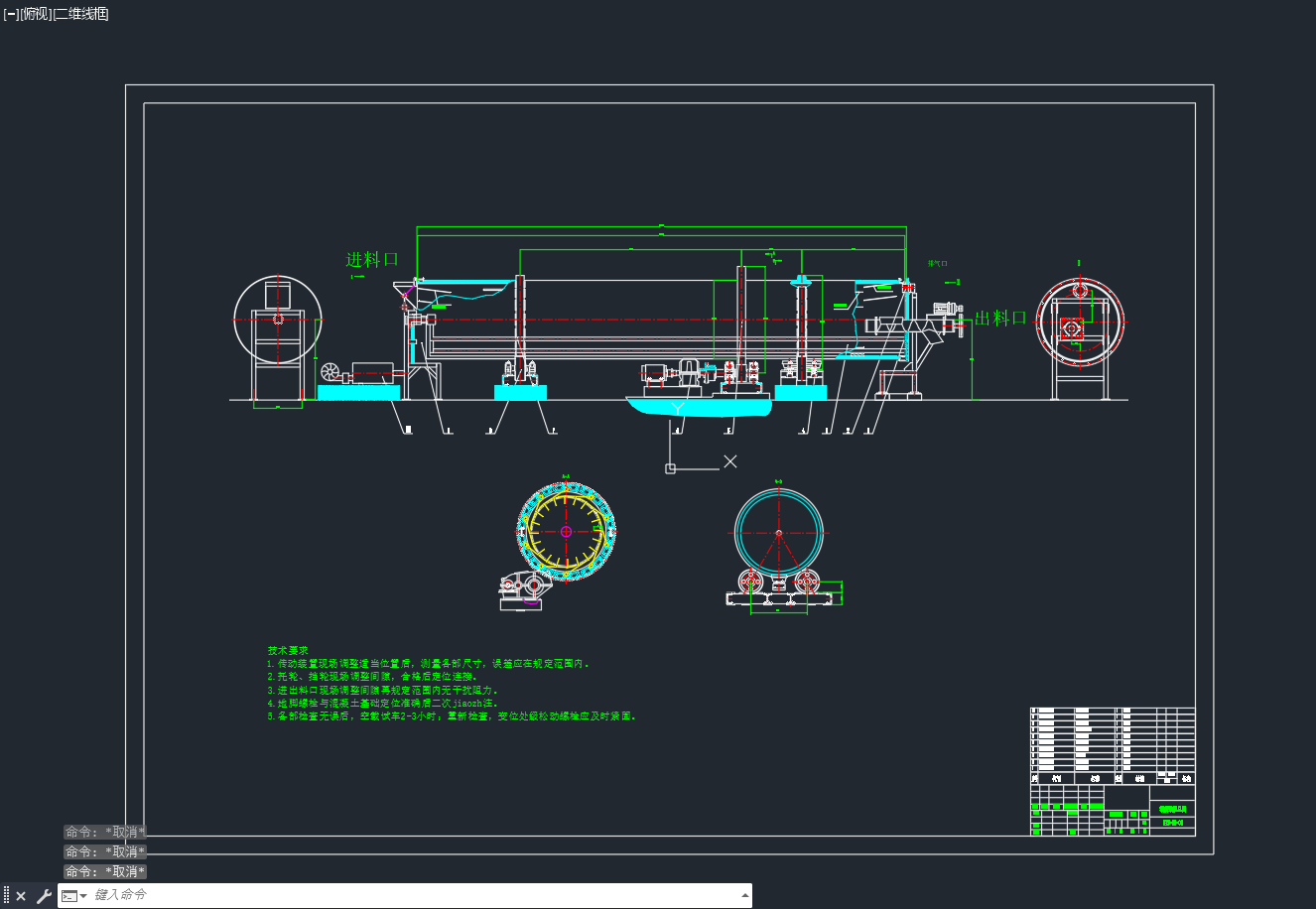Open the 俯视 view controls menu
The image size is (1316, 909).
(x=36, y=14)
